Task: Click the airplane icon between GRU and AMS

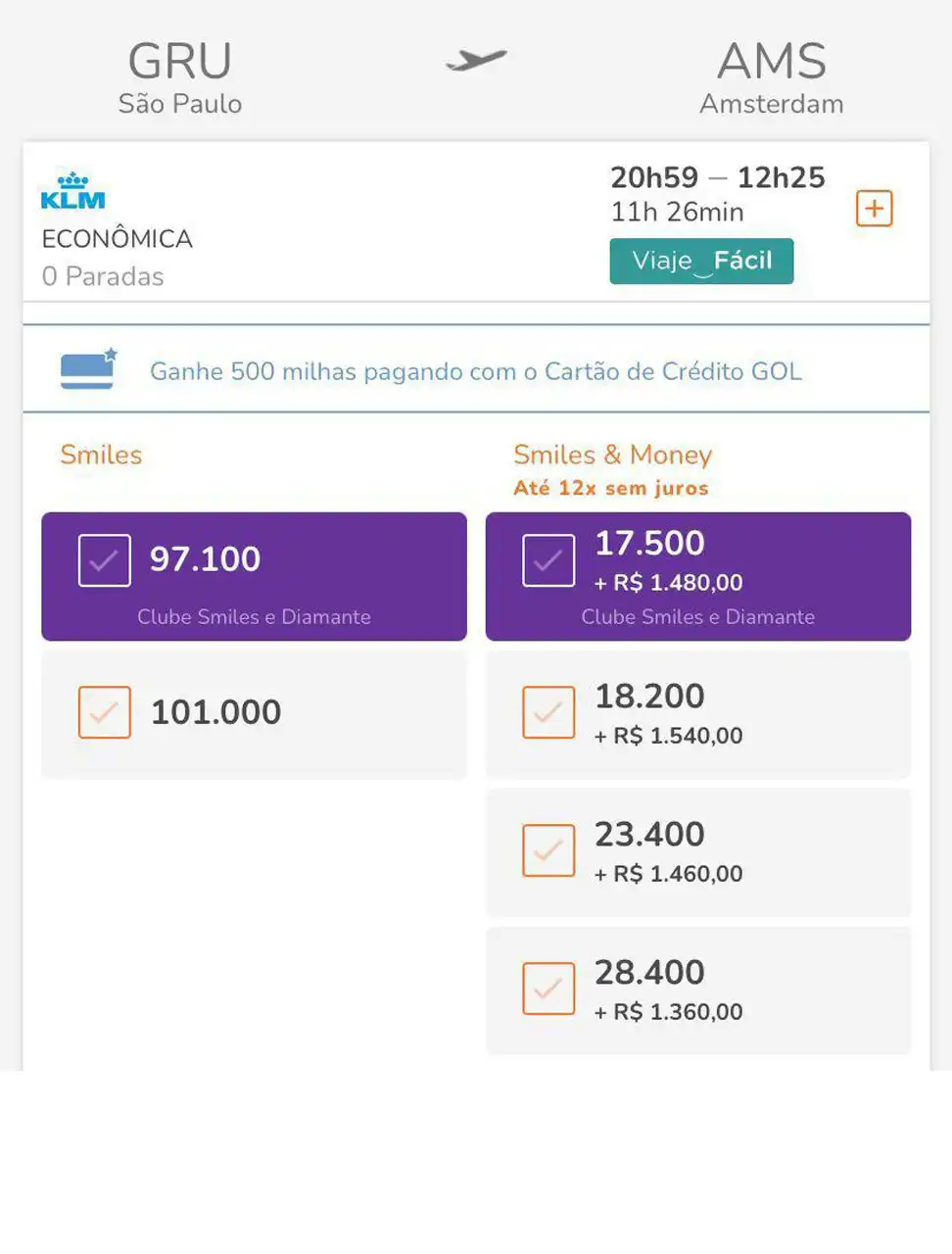Action: [476, 61]
